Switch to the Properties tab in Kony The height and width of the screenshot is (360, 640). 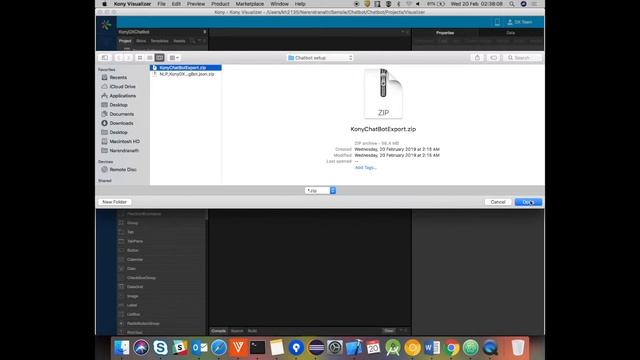coord(445,33)
